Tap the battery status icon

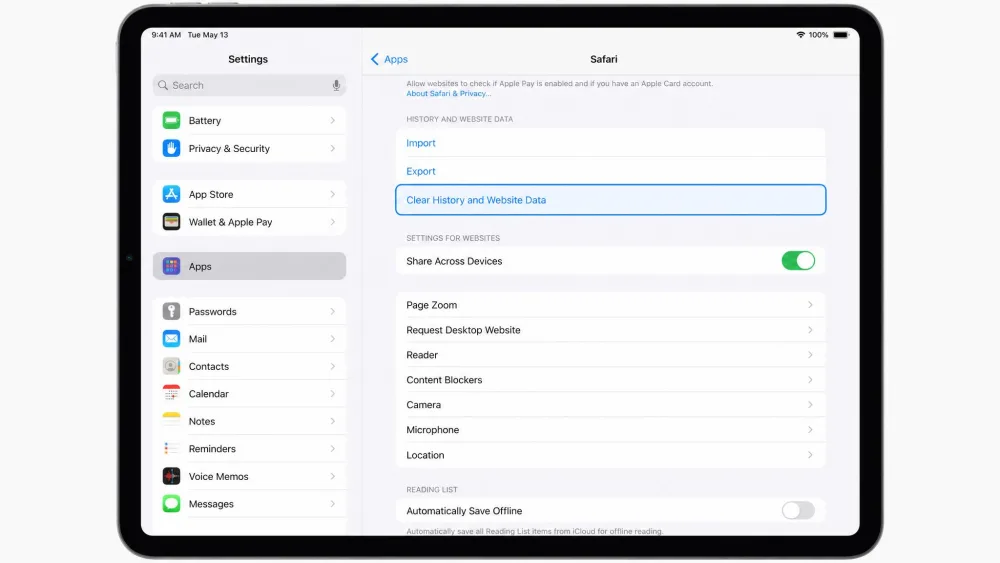point(841,35)
